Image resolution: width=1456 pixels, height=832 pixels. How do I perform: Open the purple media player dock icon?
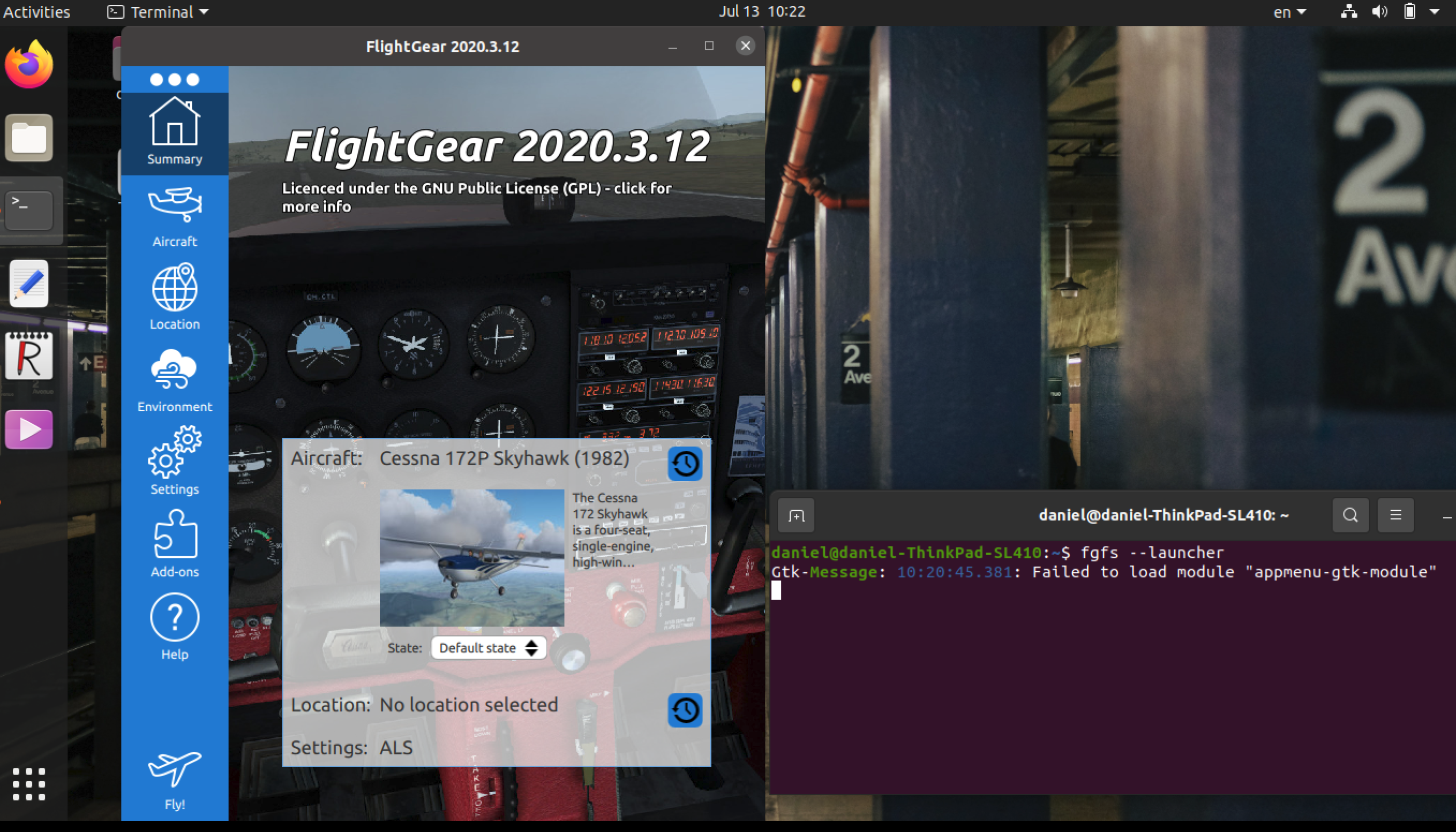point(29,429)
